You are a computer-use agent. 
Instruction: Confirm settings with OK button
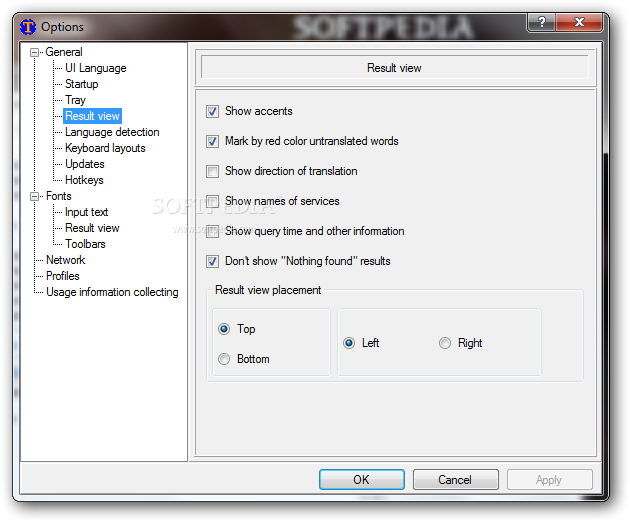click(x=362, y=479)
